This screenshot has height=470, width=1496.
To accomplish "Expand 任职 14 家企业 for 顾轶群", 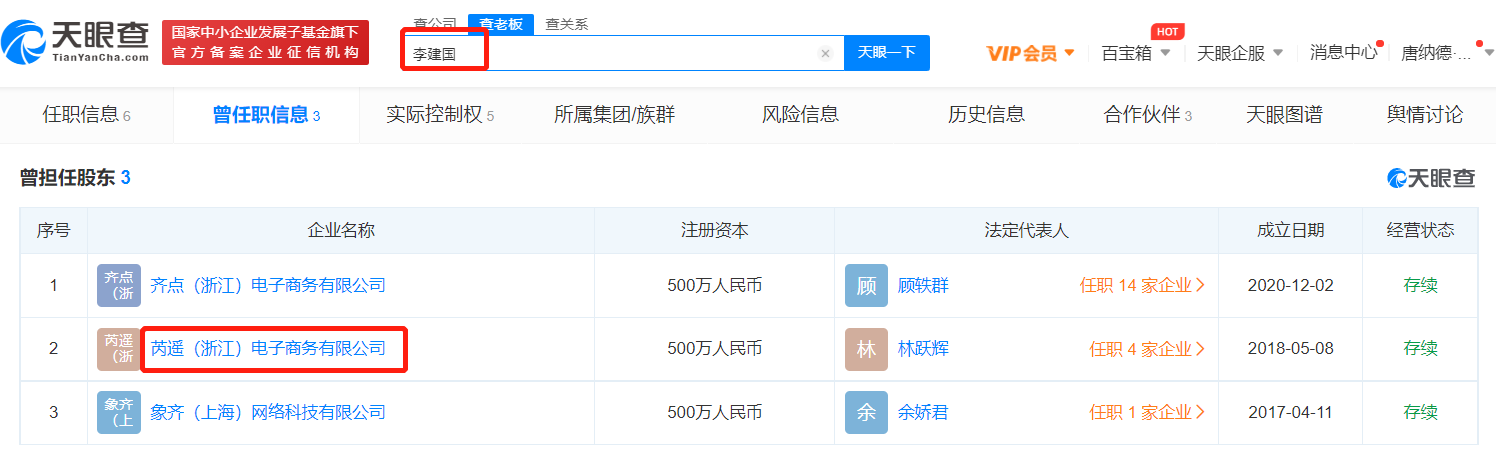I will pos(1142,285).
